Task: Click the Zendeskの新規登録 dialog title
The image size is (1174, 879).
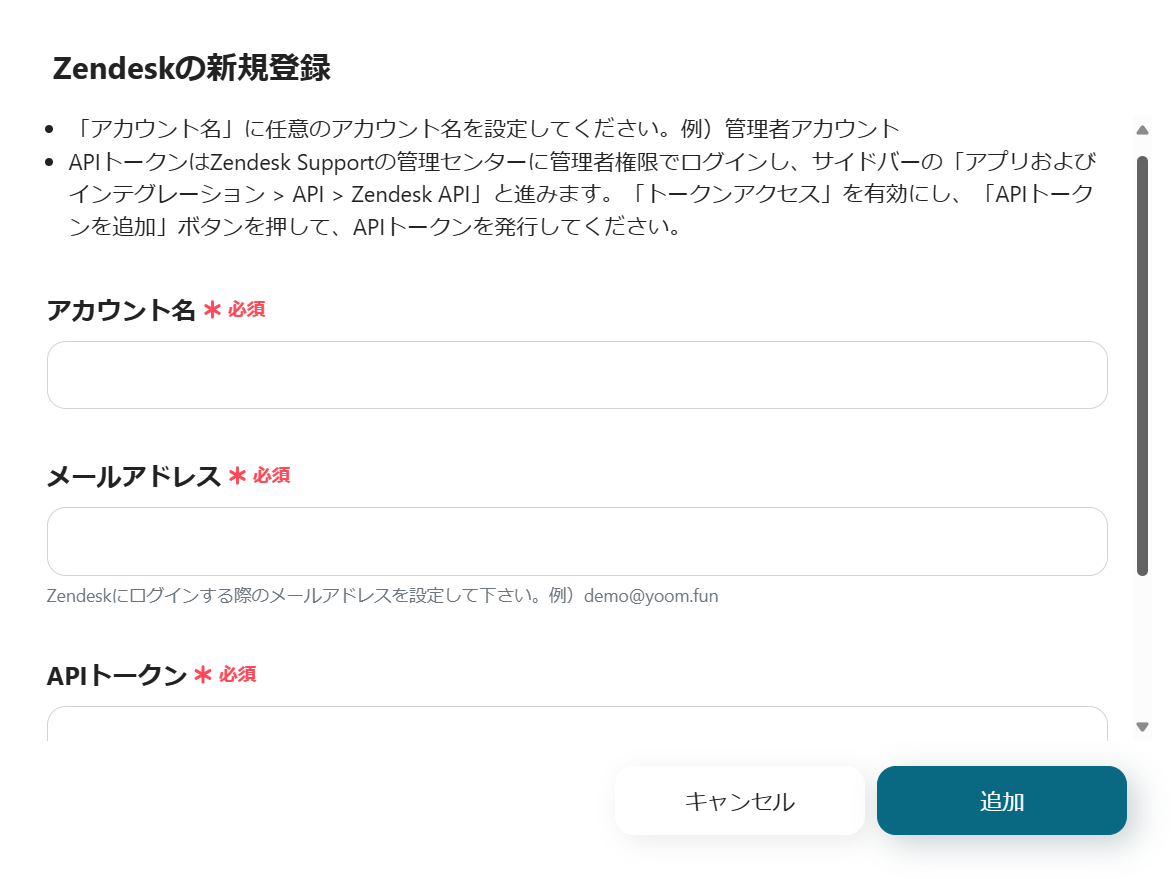Action: 191,69
